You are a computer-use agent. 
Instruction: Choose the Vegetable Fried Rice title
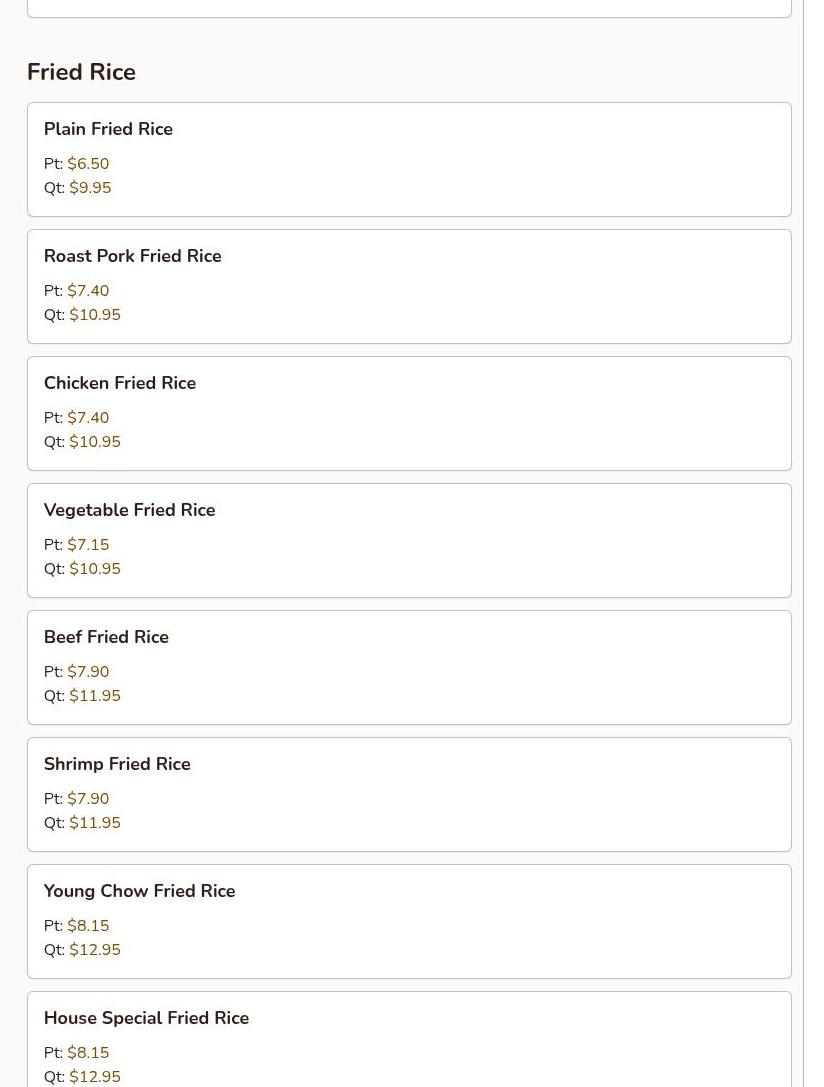[x=129, y=510]
